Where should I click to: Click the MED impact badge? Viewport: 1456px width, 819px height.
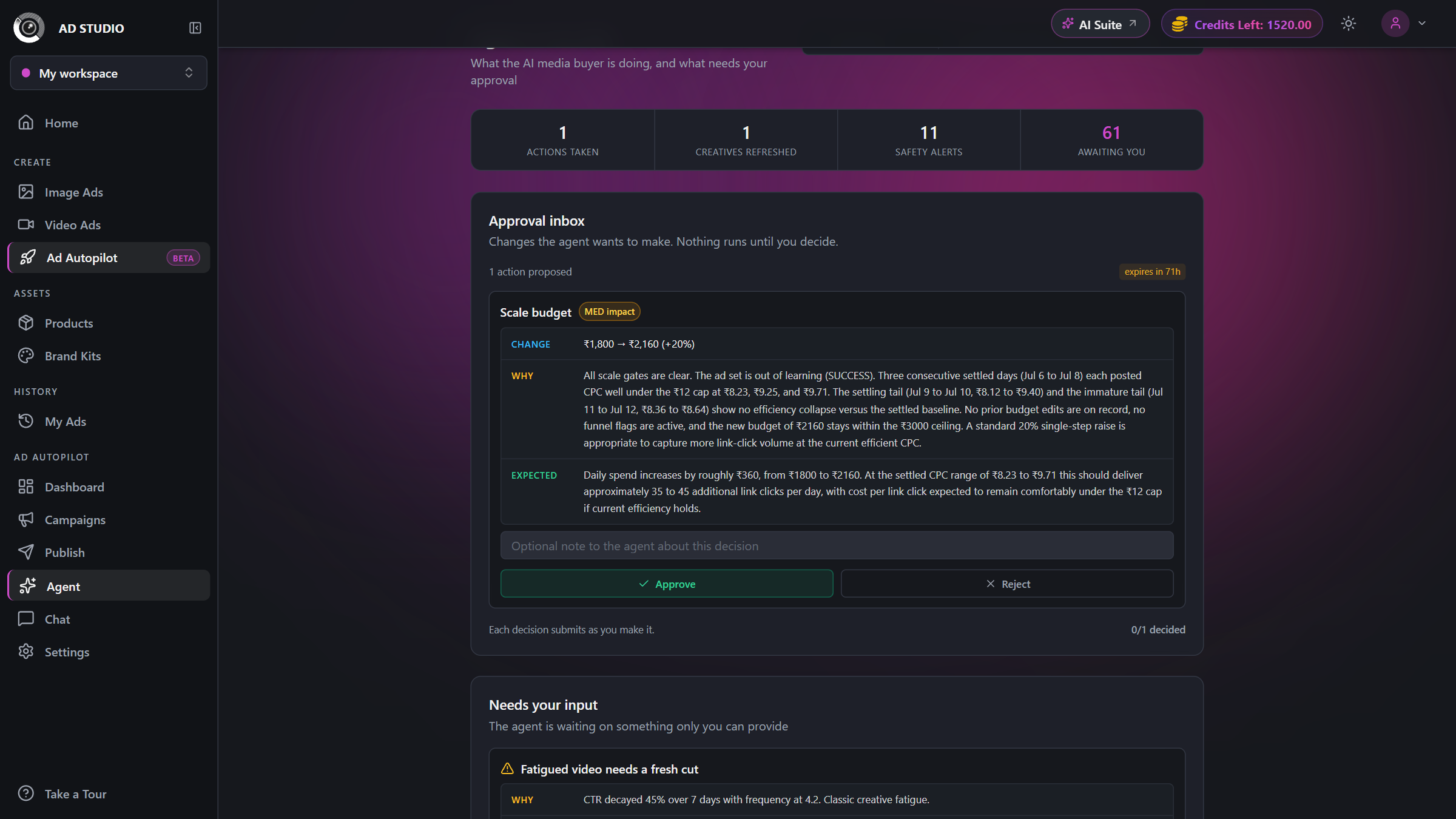609,311
